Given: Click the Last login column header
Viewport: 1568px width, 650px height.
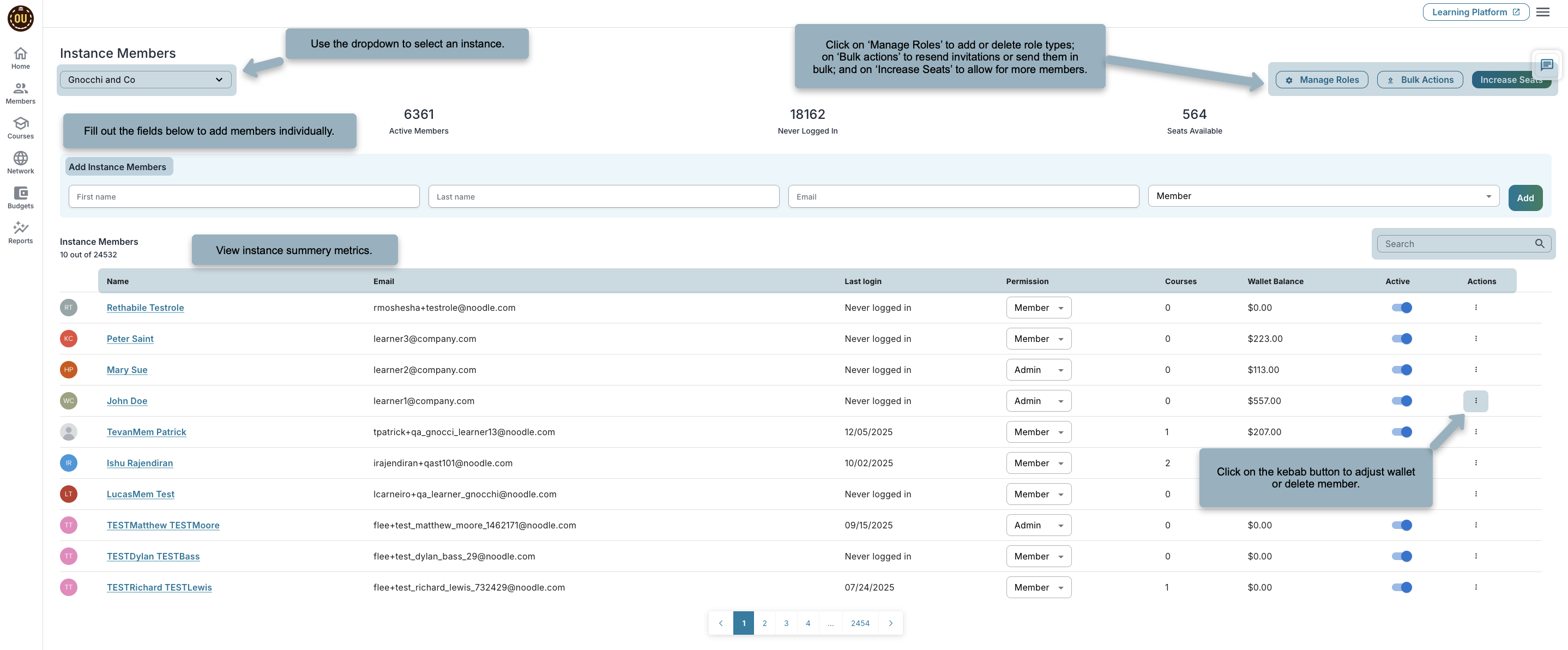Looking at the screenshot, I should (863, 281).
